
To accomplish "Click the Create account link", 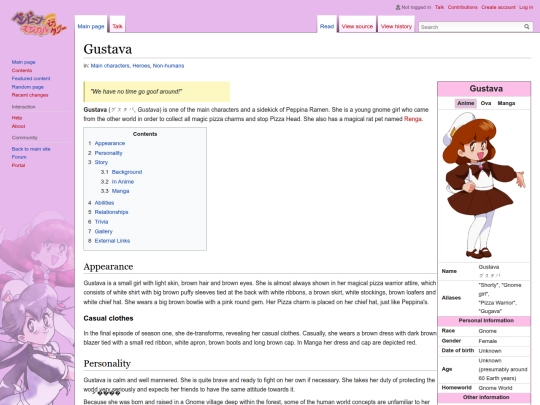I will pos(498,7).
